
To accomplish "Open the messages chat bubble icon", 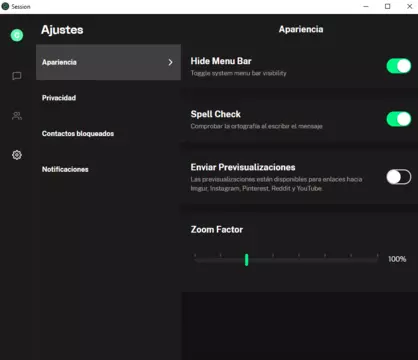I will (17, 76).
